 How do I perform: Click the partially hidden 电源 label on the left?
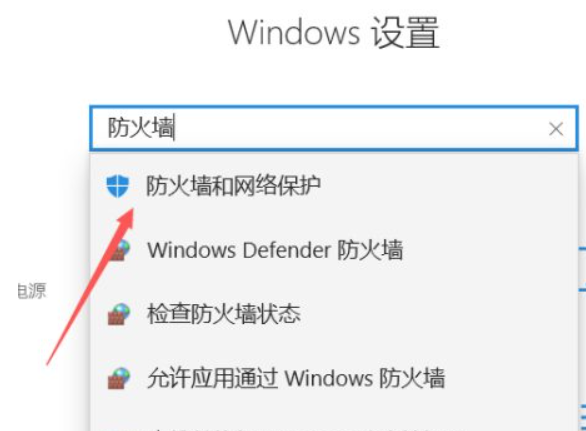pyautogui.click(x=32, y=290)
